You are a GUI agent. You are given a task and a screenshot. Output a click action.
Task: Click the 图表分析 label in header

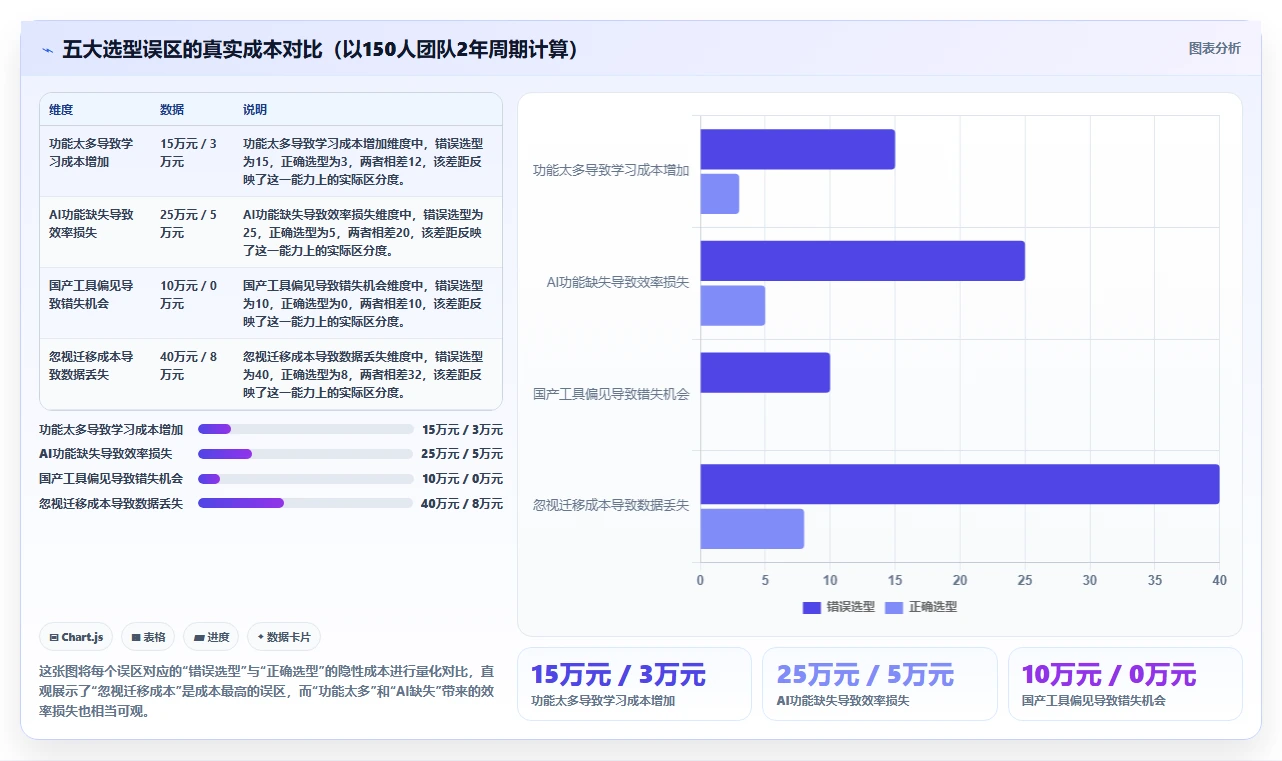1214,49
